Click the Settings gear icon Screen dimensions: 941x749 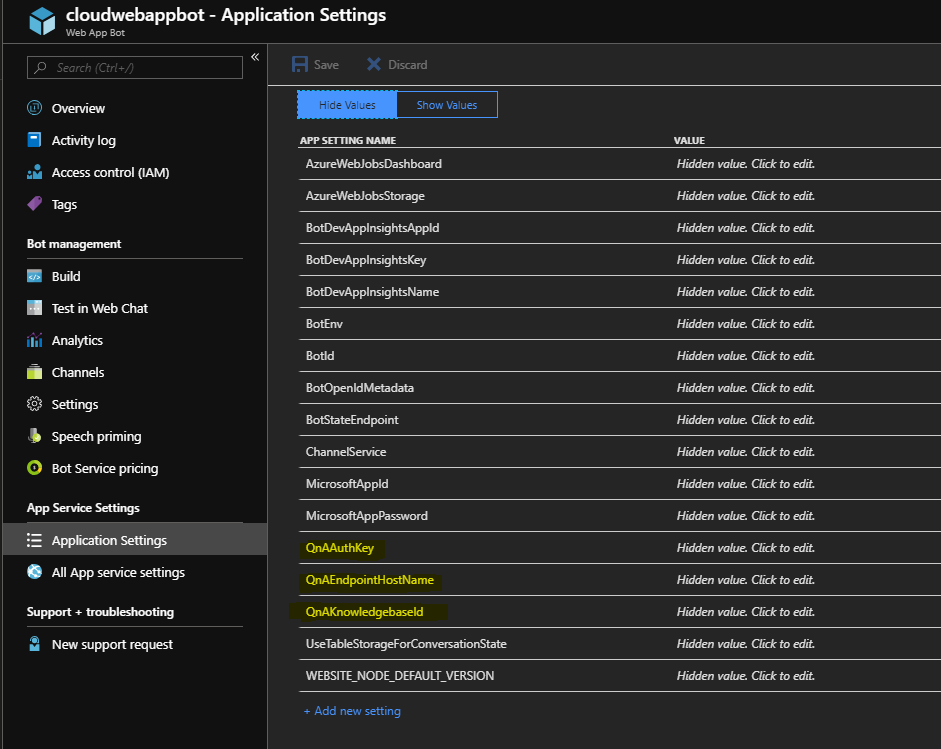point(34,404)
